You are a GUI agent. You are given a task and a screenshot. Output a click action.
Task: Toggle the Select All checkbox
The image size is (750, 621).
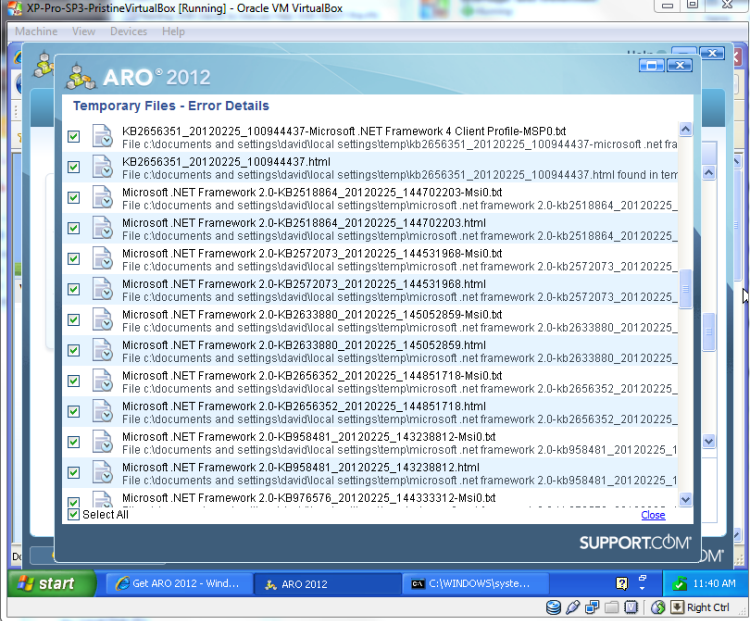pos(74,514)
